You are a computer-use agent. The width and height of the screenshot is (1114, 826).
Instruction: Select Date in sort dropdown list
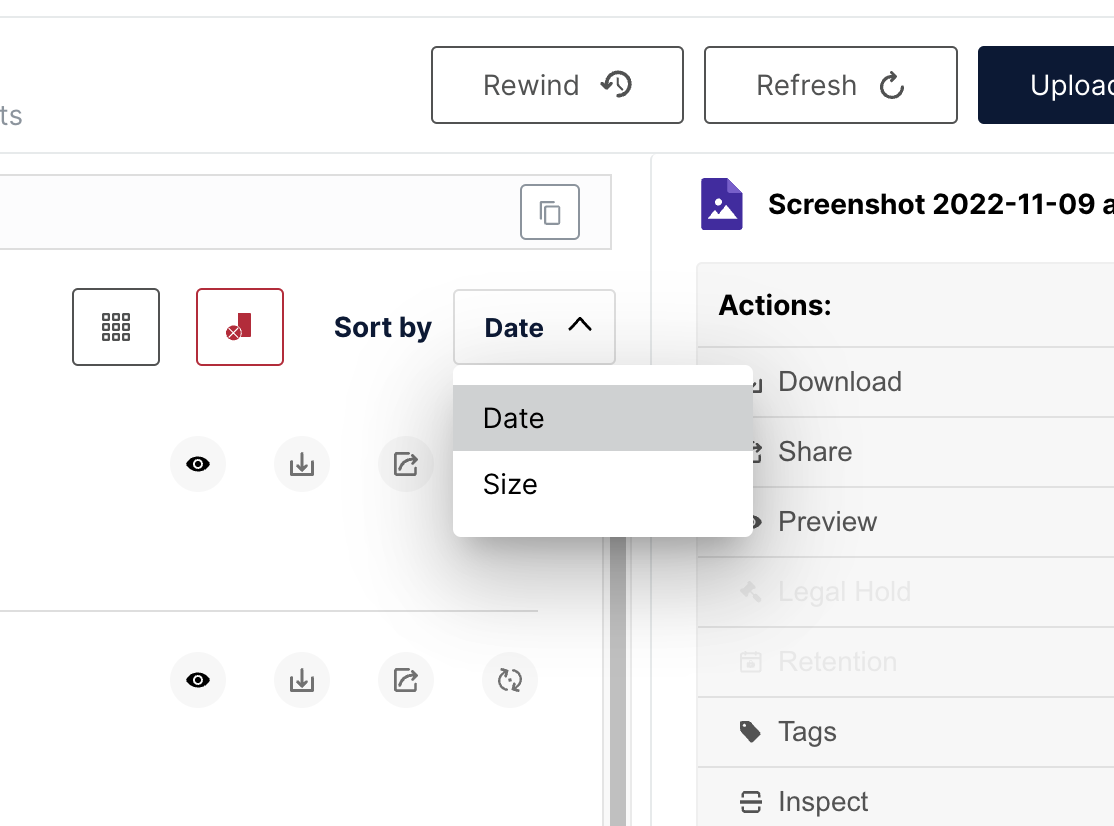[602, 418]
